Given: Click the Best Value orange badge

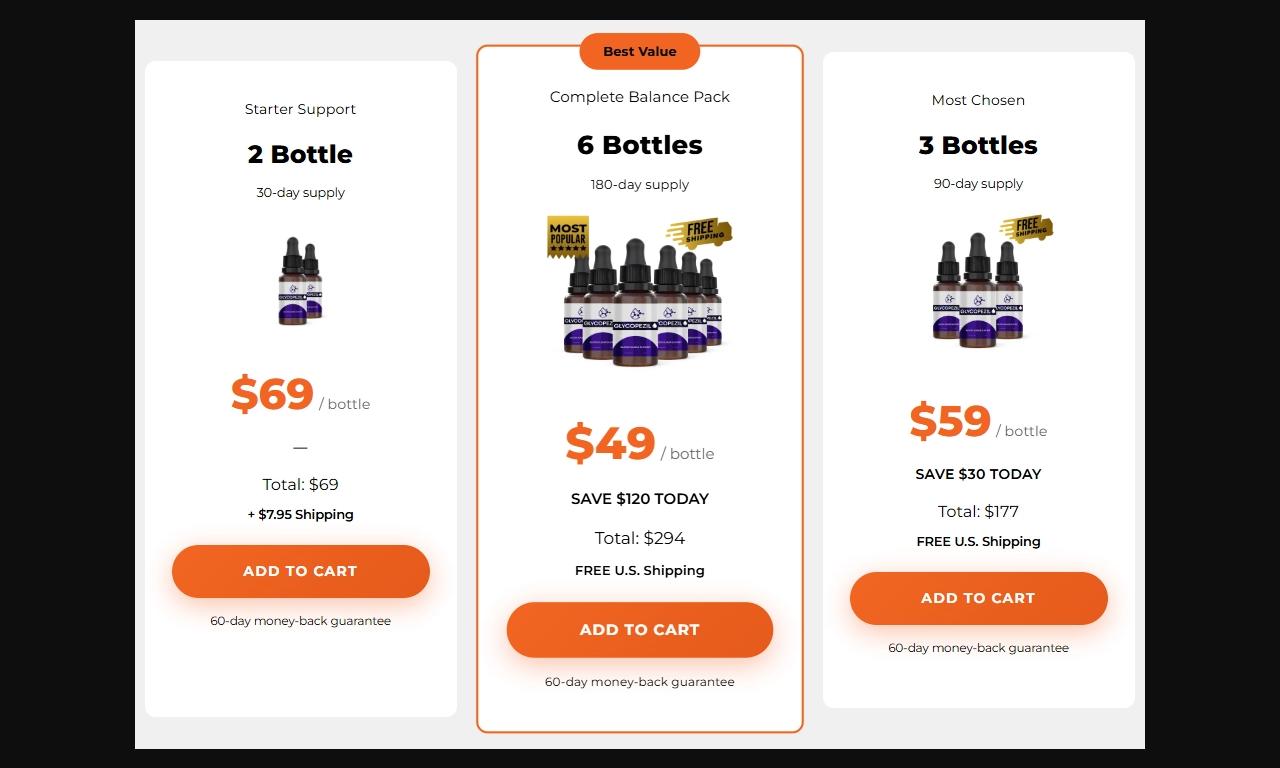Looking at the screenshot, I should click(x=640, y=52).
